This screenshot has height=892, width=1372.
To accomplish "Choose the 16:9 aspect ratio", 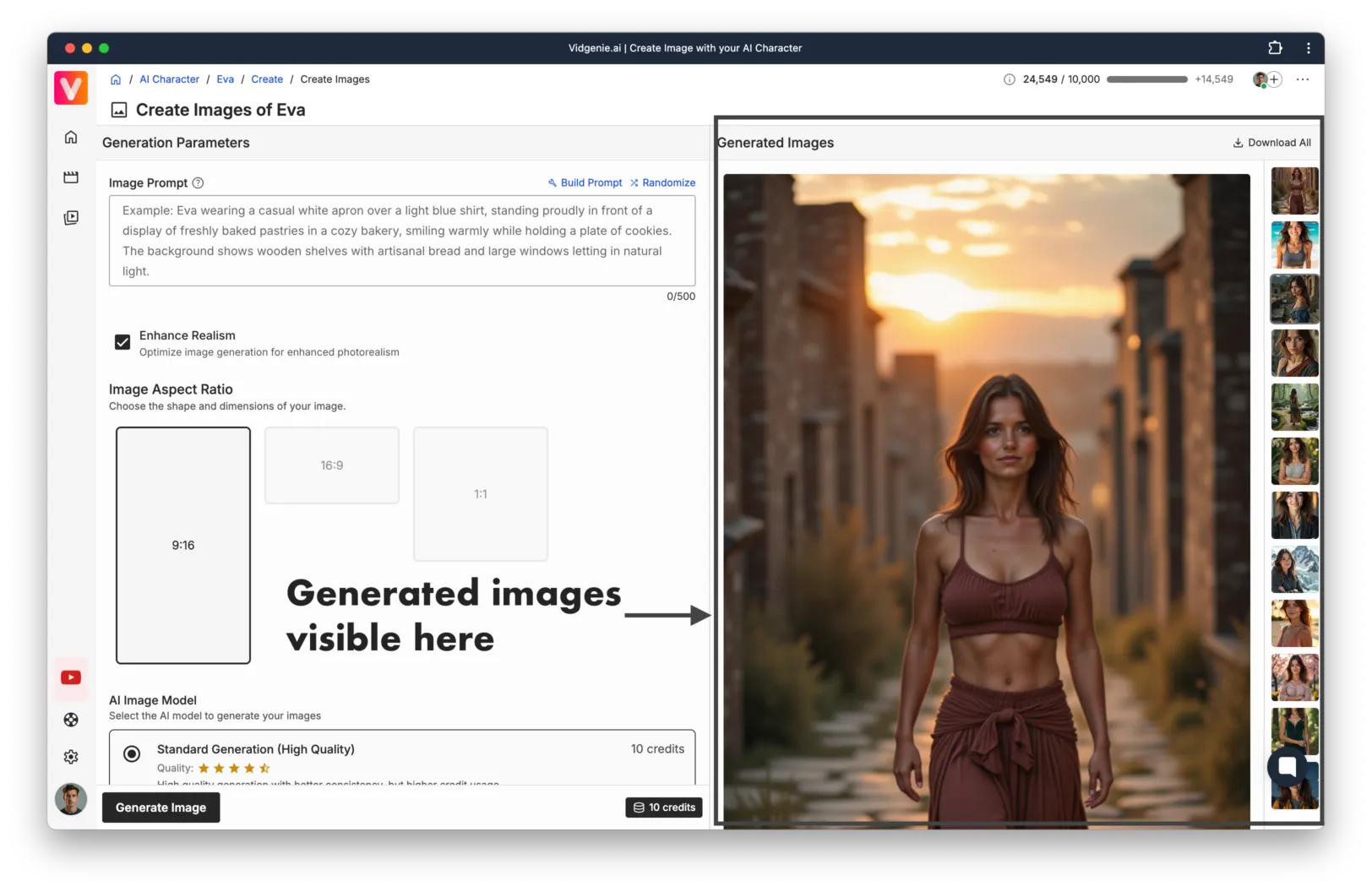I will 332,465.
